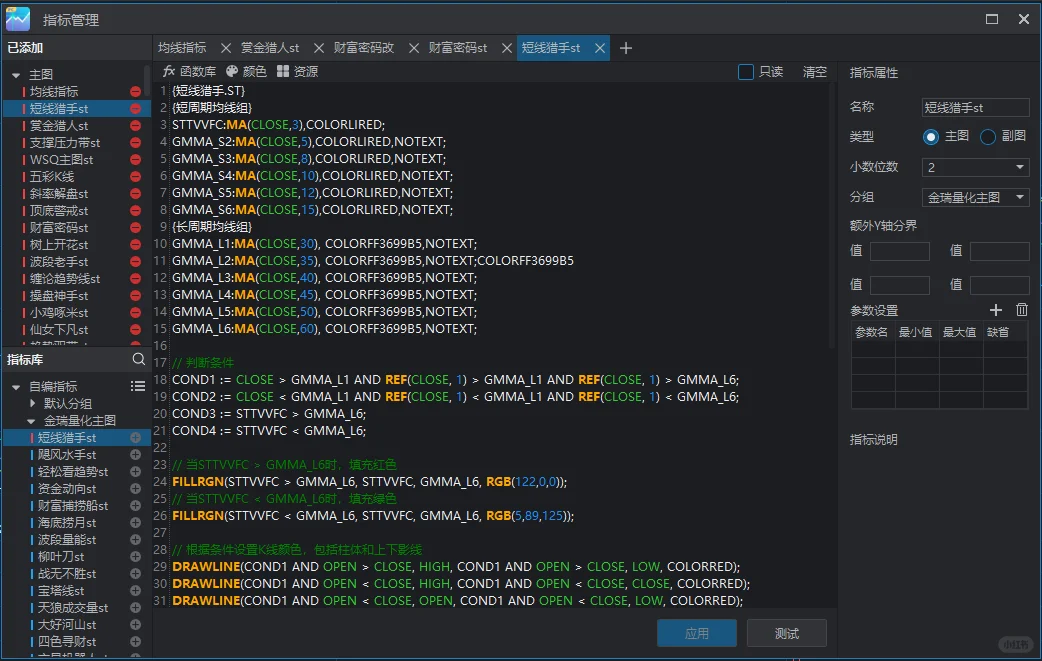Remove 赏金猎人st using red minus icon
This screenshot has height=661, width=1042.
click(x=136, y=126)
